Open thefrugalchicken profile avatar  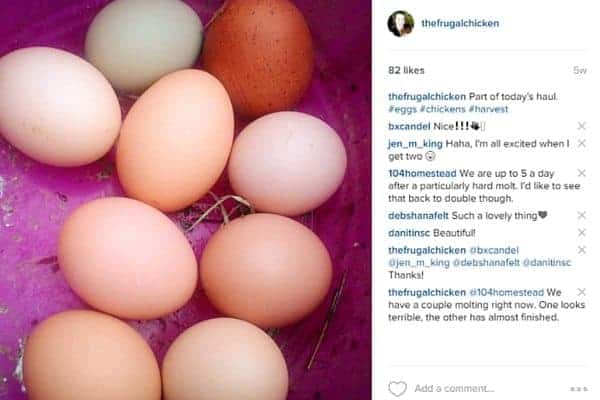[401, 23]
